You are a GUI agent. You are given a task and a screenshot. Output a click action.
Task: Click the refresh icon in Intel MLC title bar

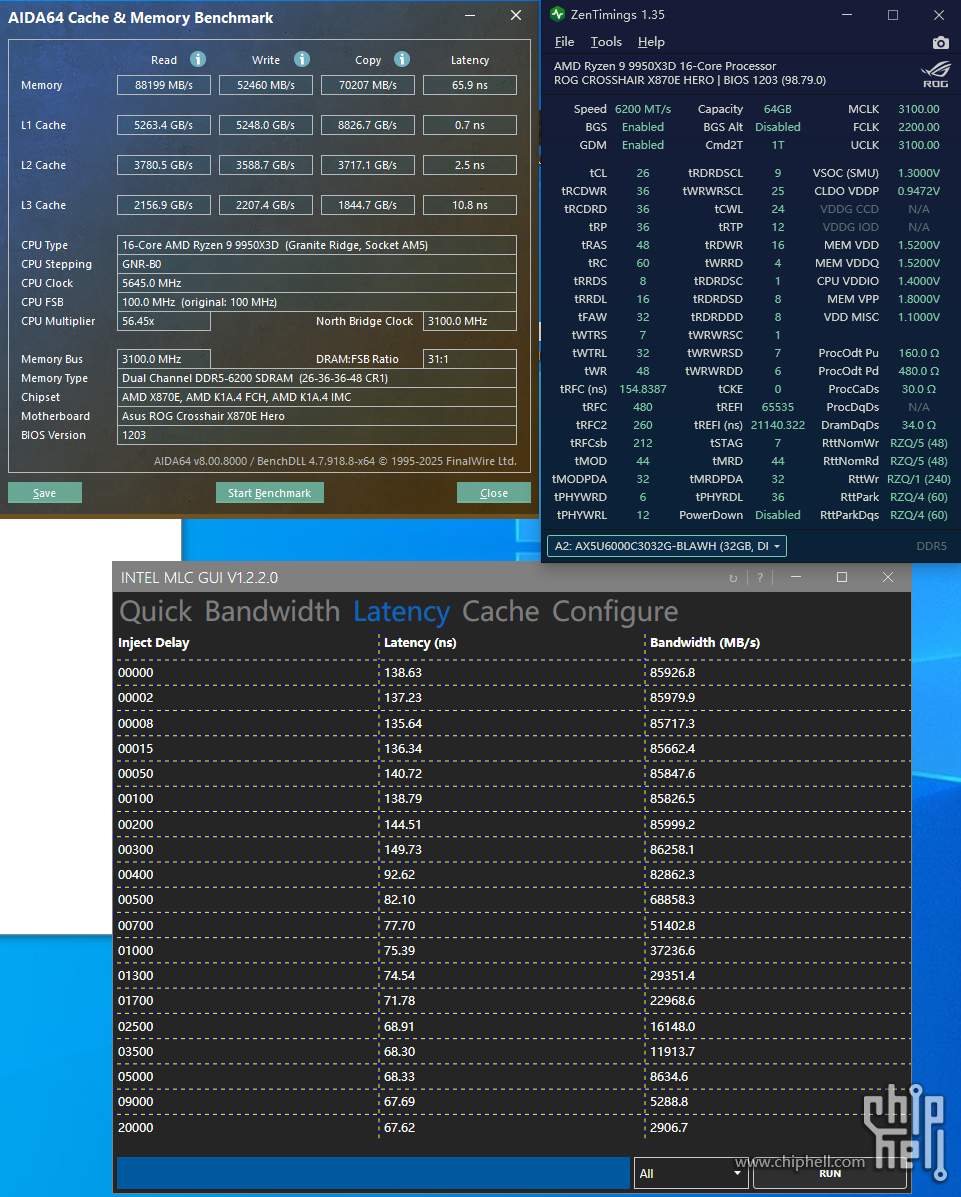tap(733, 578)
